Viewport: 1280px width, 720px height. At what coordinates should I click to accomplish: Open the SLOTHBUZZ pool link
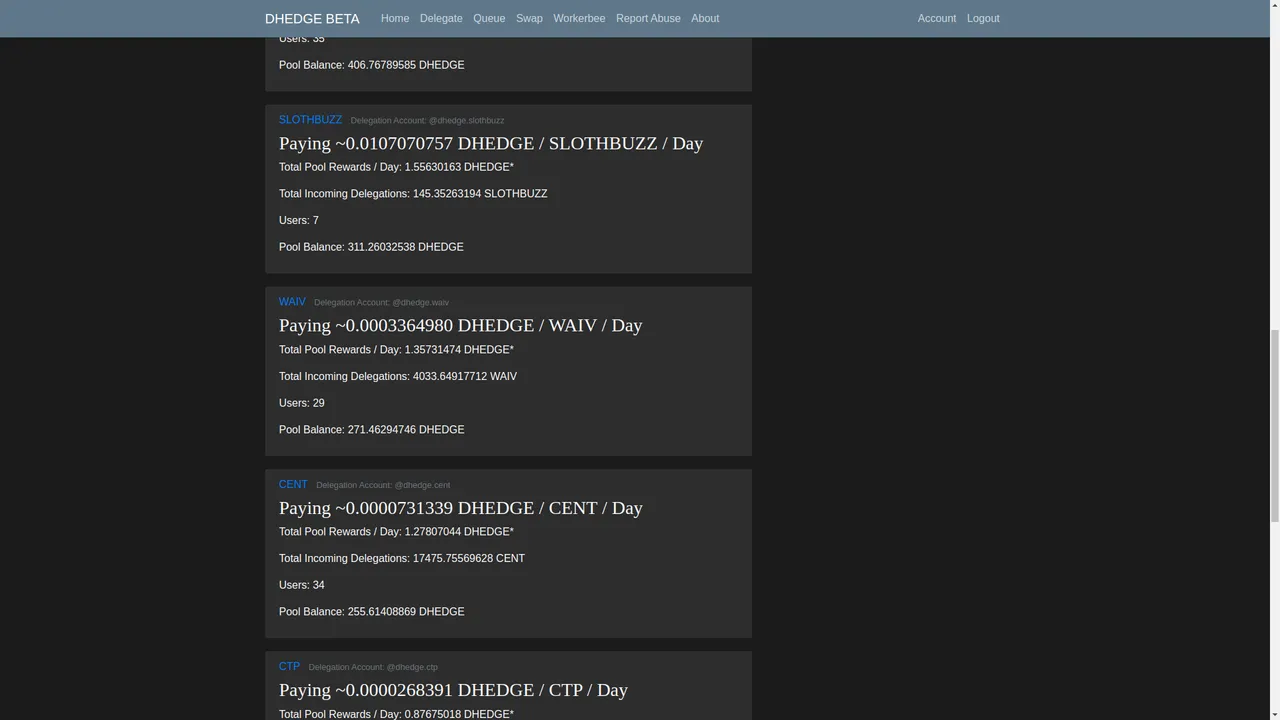point(310,120)
